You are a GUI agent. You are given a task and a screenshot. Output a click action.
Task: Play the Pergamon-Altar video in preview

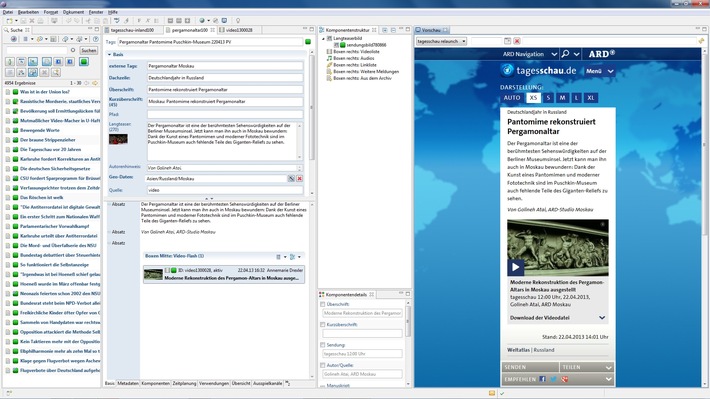(515, 267)
